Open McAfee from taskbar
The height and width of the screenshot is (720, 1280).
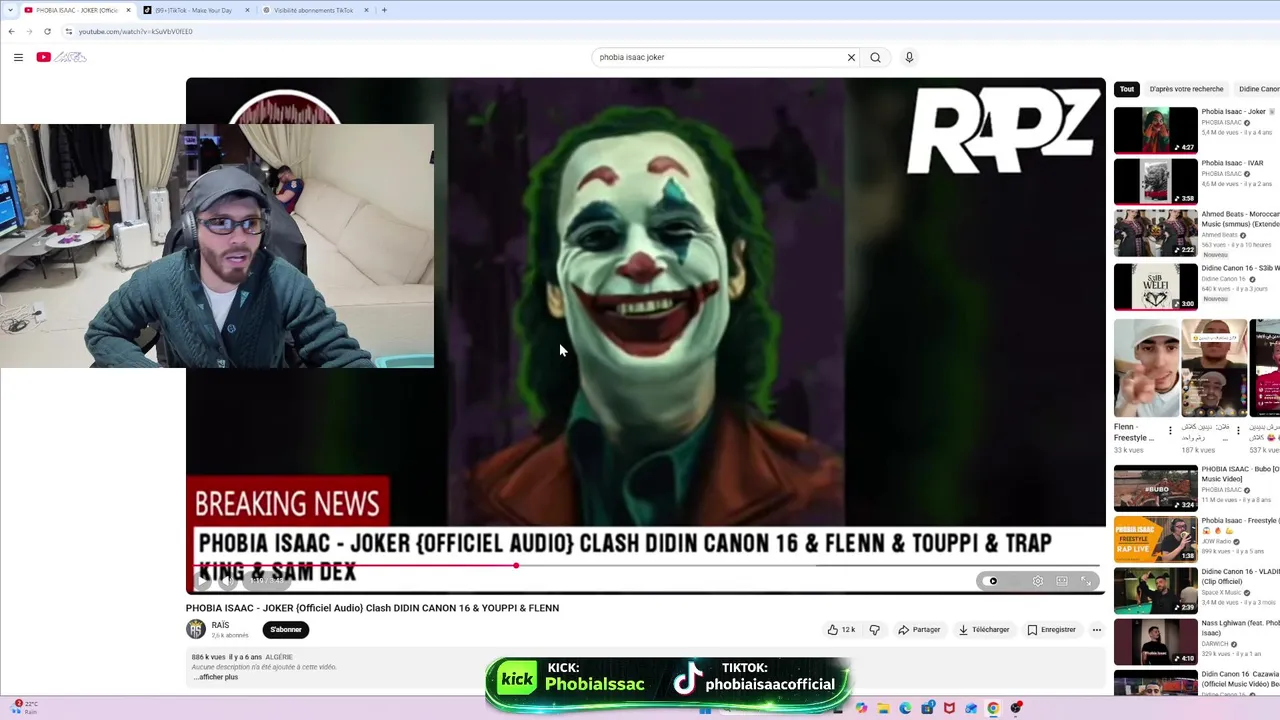point(949,708)
